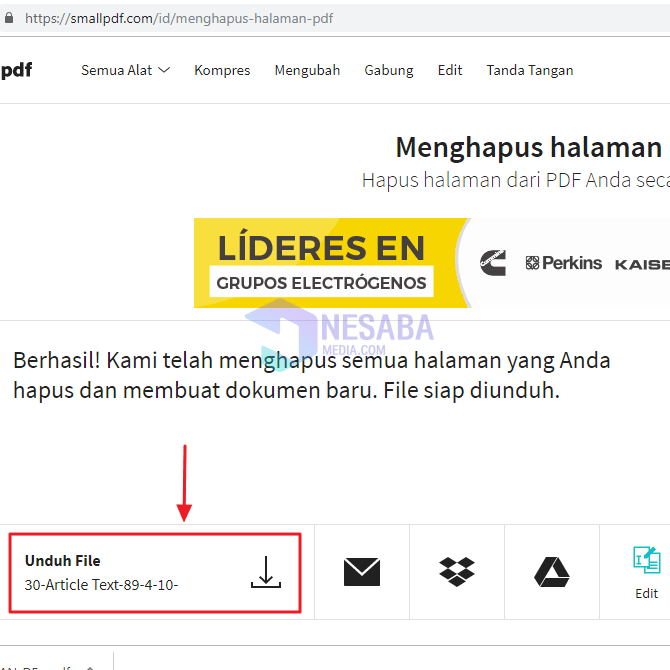Open the Edit PDF tool icon
This screenshot has height=670, width=670.
point(646,562)
